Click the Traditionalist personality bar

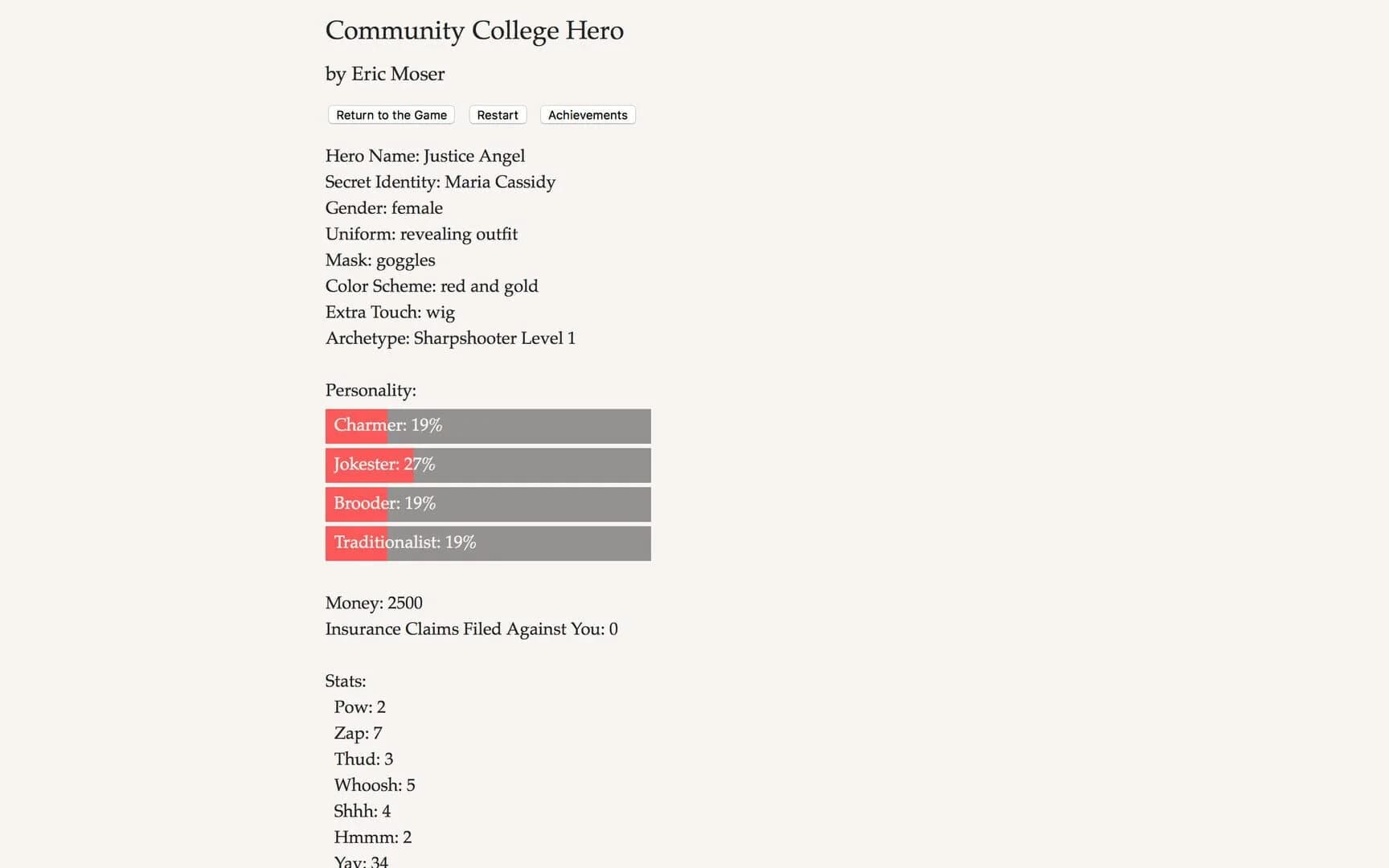487,542
